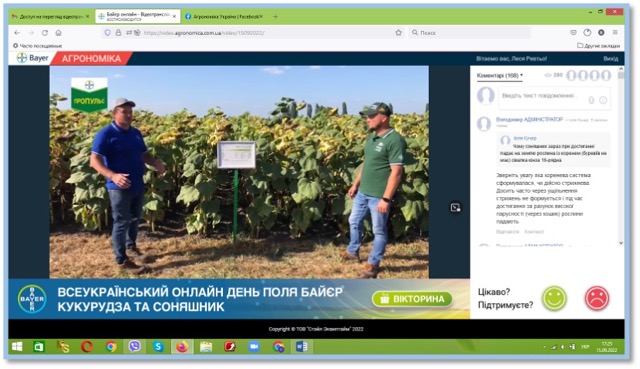Open Microsoft Word from the taskbar
The width and height of the screenshot is (640, 369).
click(302, 347)
